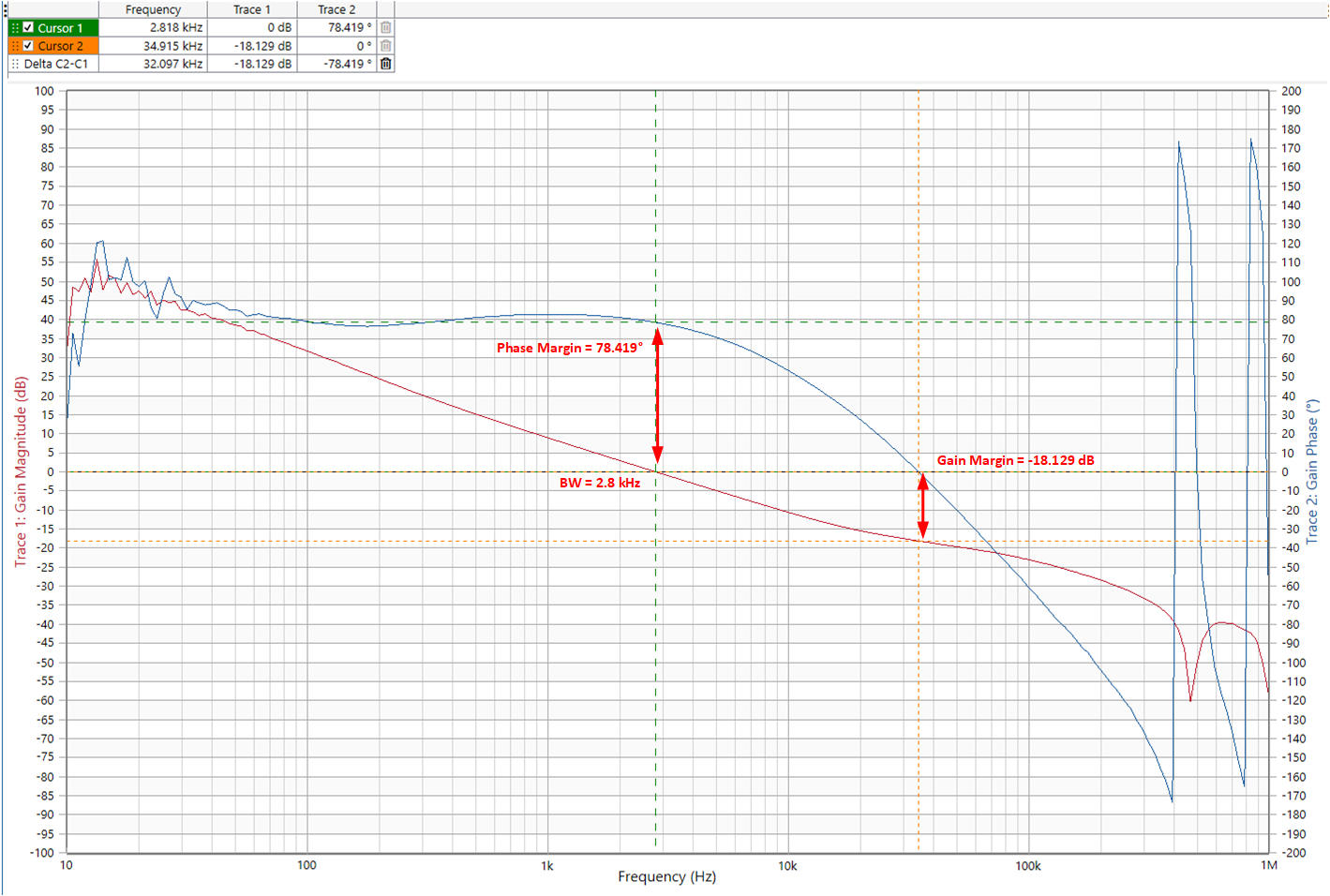Click the Cursor 2 frequency cell 34.915 kHz
Screen dimensions: 1330x896
click(x=172, y=46)
